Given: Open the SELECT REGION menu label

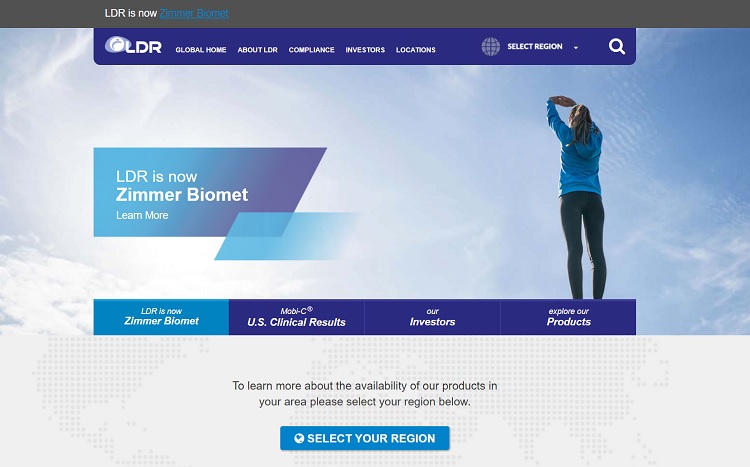Looking at the screenshot, I should point(535,46).
